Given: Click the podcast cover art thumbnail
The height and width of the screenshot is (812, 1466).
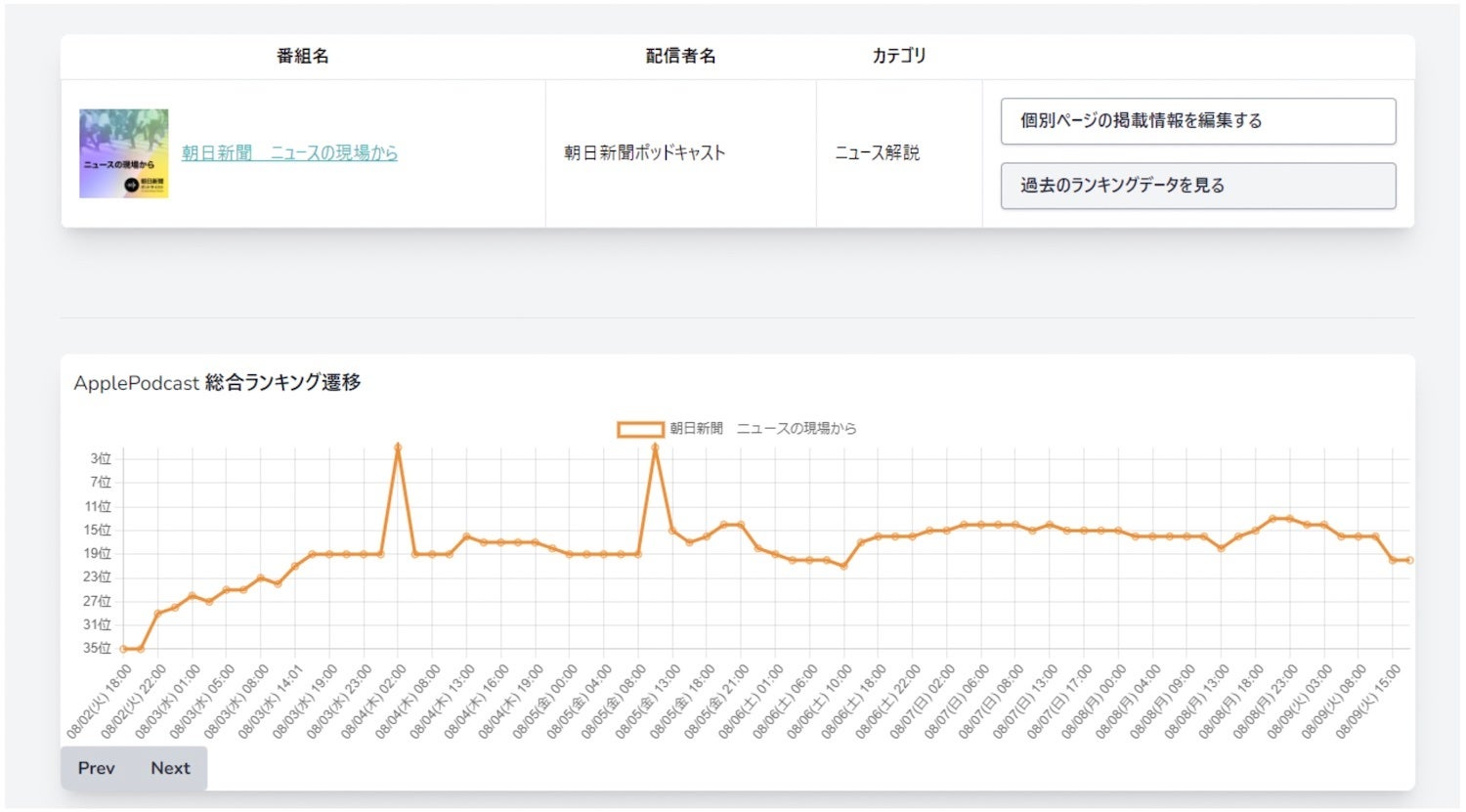Looking at the screenshot, I should tap(124, 153).
